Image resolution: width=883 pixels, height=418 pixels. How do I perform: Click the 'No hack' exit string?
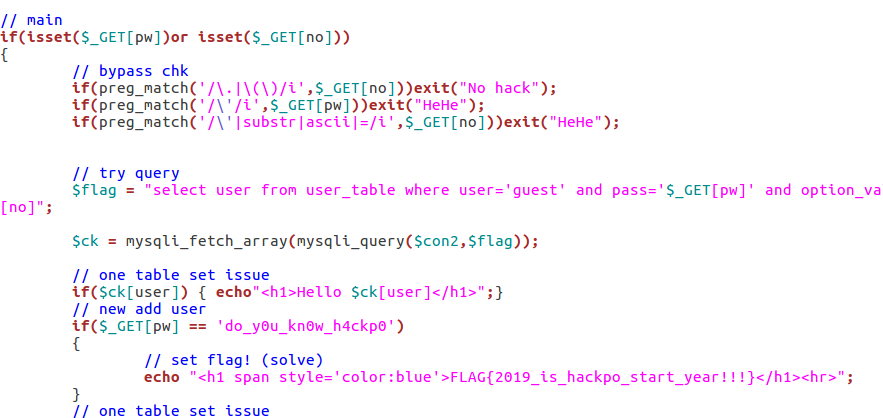(499, 88)
